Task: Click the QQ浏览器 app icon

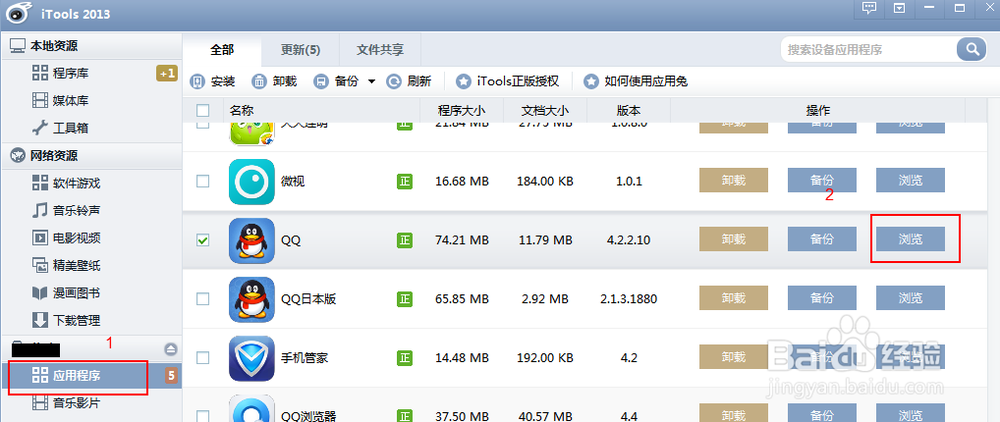Action: (x=251, y=409)
